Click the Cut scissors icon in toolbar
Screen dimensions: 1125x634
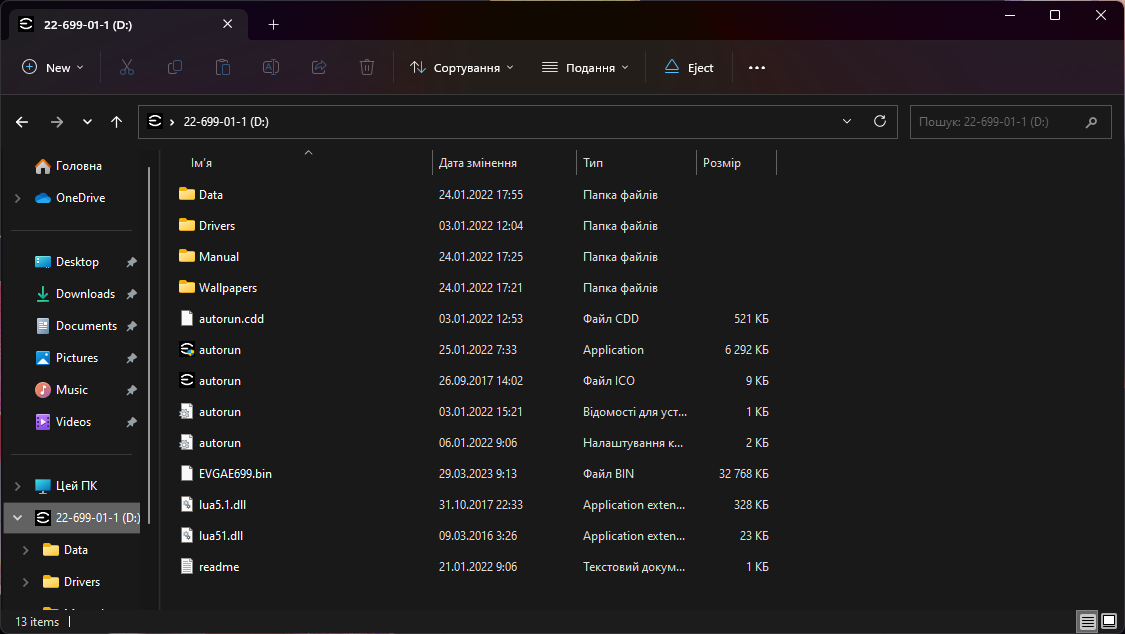pos(126,67)
